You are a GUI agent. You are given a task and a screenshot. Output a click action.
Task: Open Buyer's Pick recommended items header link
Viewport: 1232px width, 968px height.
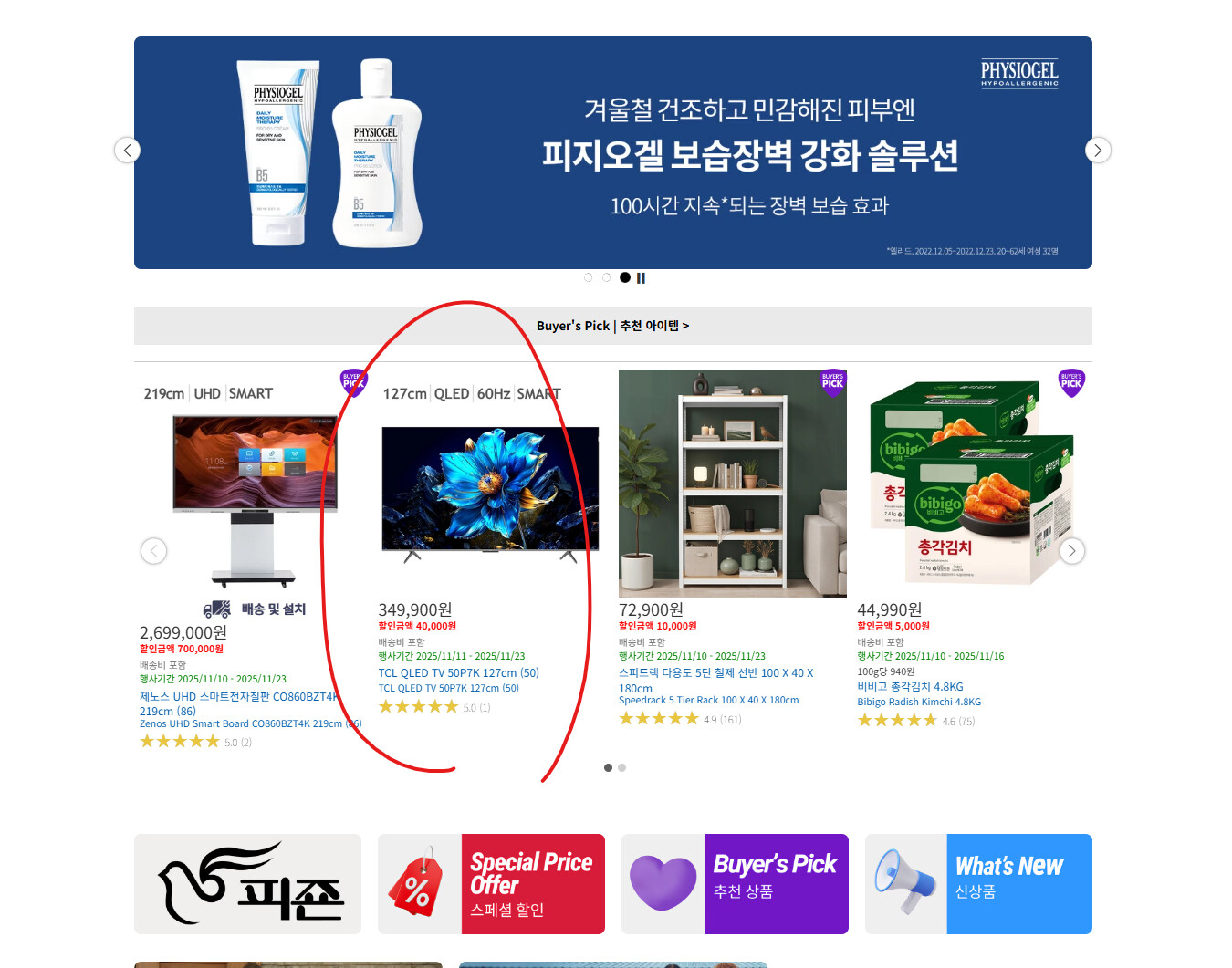click(x=613, y=326)
